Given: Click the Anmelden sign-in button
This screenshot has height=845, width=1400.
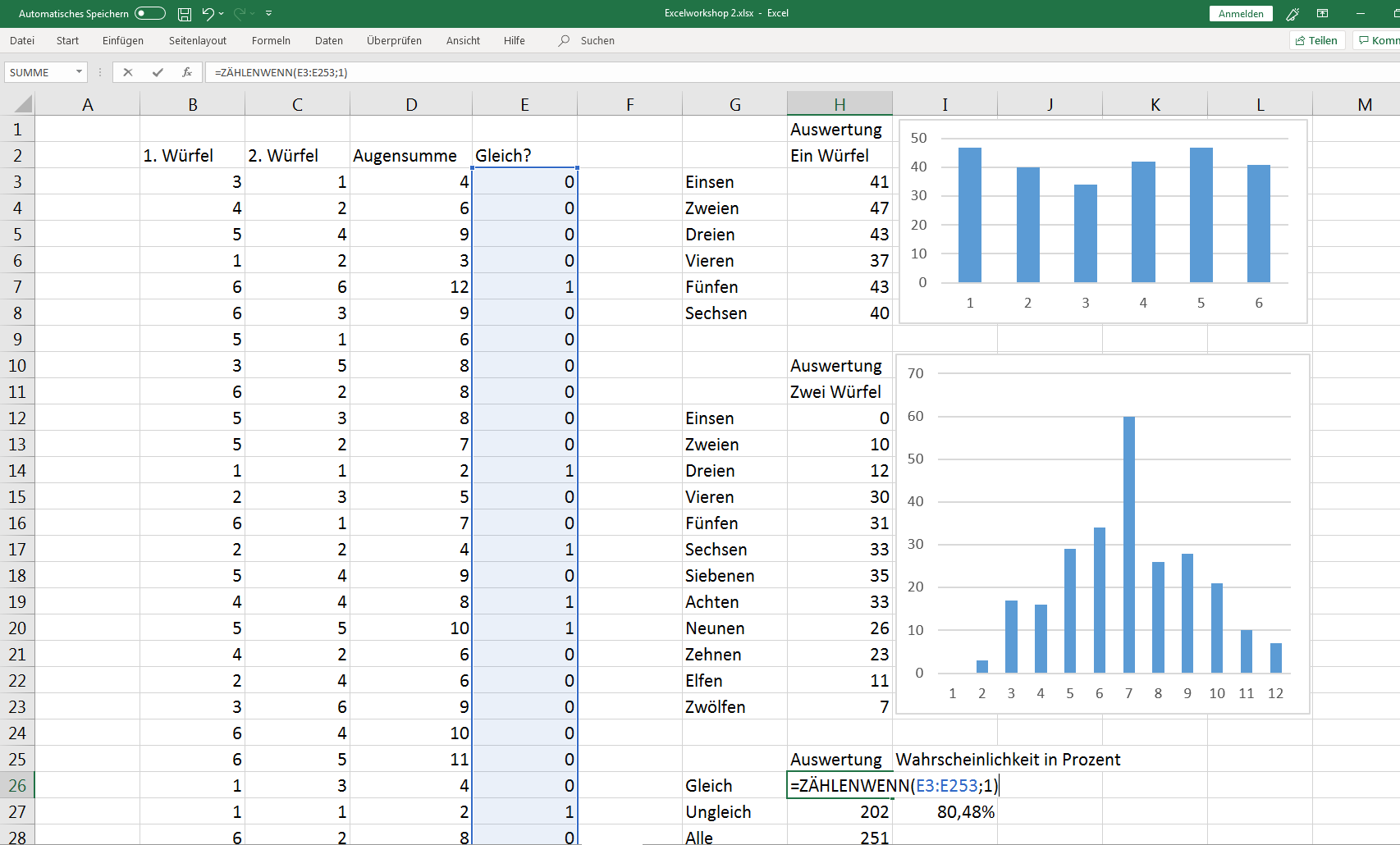Looking at the screenshot, I should coord(1241,14).
